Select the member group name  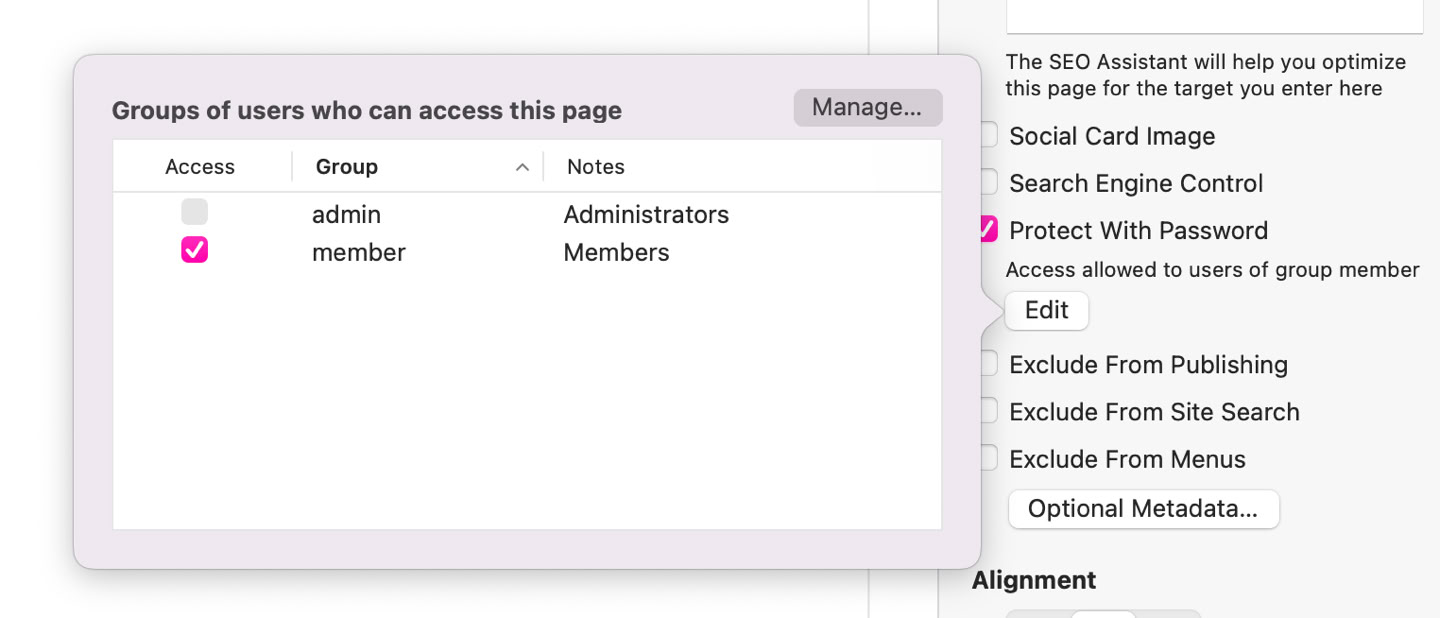(x=359, y=252)
